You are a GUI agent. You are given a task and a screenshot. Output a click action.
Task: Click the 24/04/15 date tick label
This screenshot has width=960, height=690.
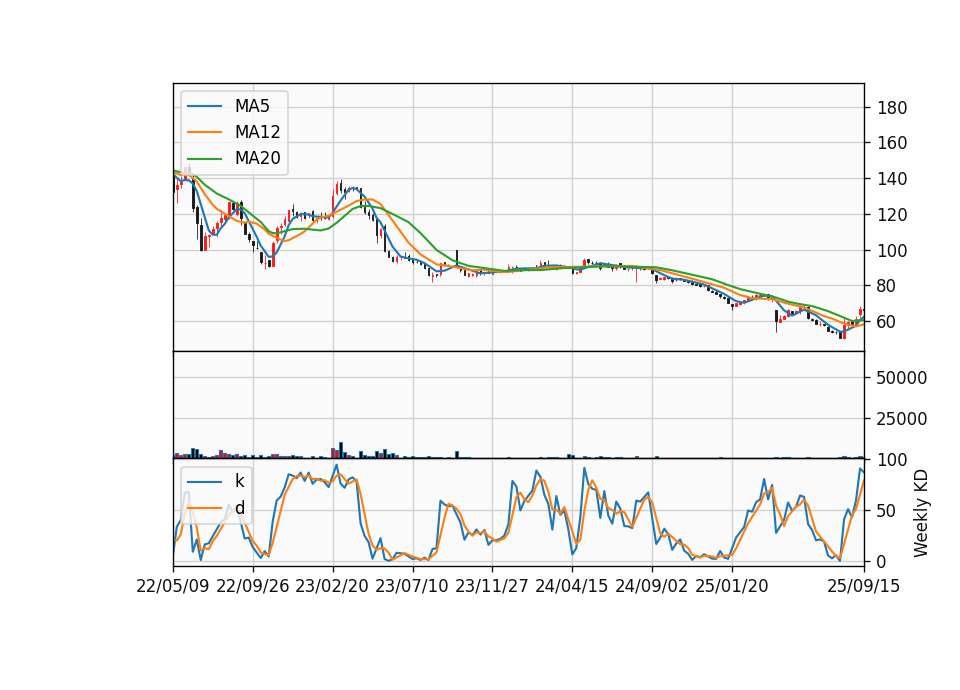[572, 586]
